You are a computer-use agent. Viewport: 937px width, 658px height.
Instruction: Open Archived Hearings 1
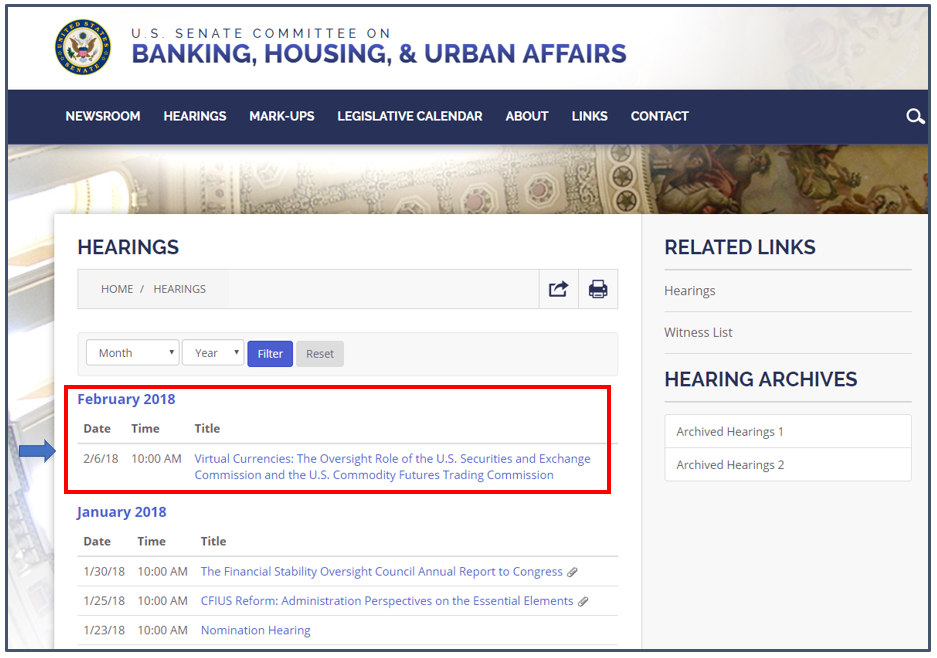click(788, 431)
